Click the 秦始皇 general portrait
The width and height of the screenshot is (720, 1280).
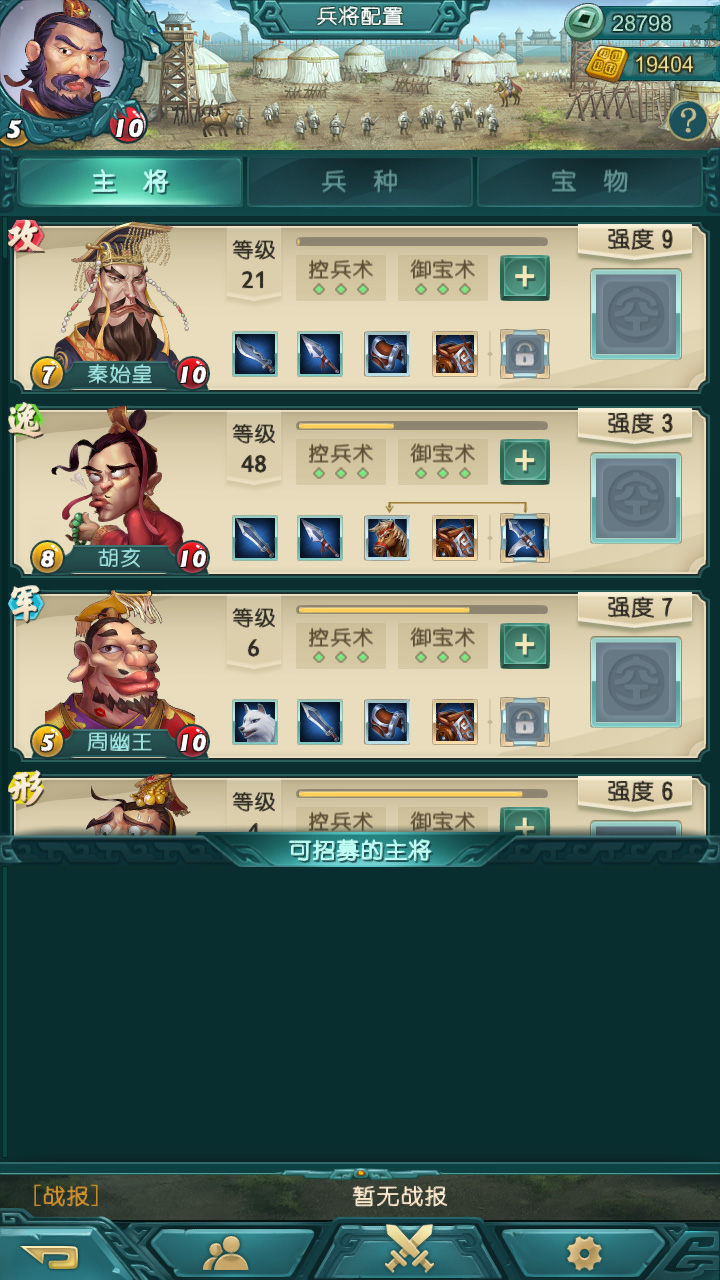click(x=118, y=300)
